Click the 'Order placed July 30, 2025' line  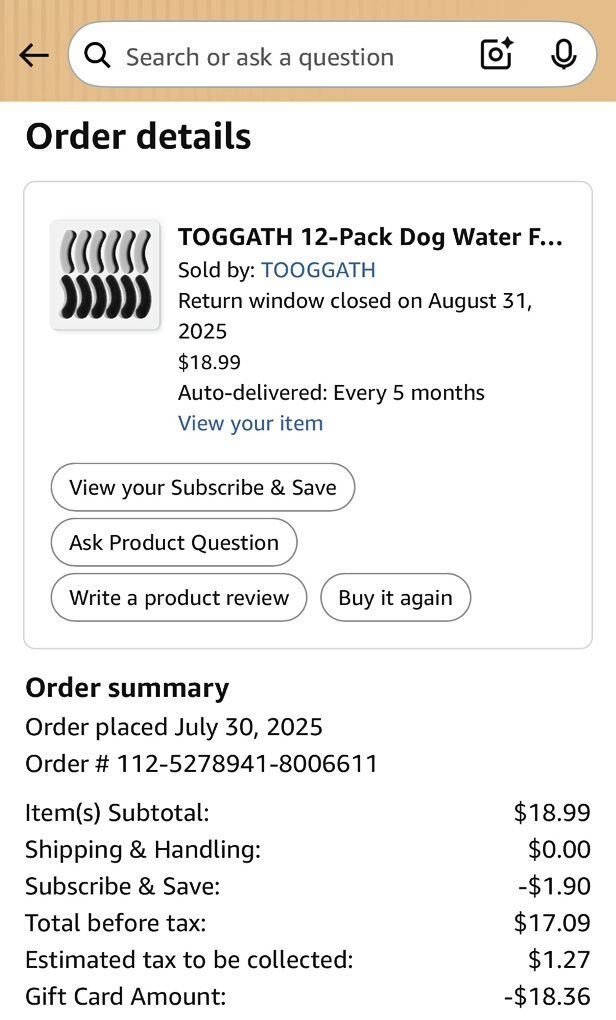click(x=174, y=727)
